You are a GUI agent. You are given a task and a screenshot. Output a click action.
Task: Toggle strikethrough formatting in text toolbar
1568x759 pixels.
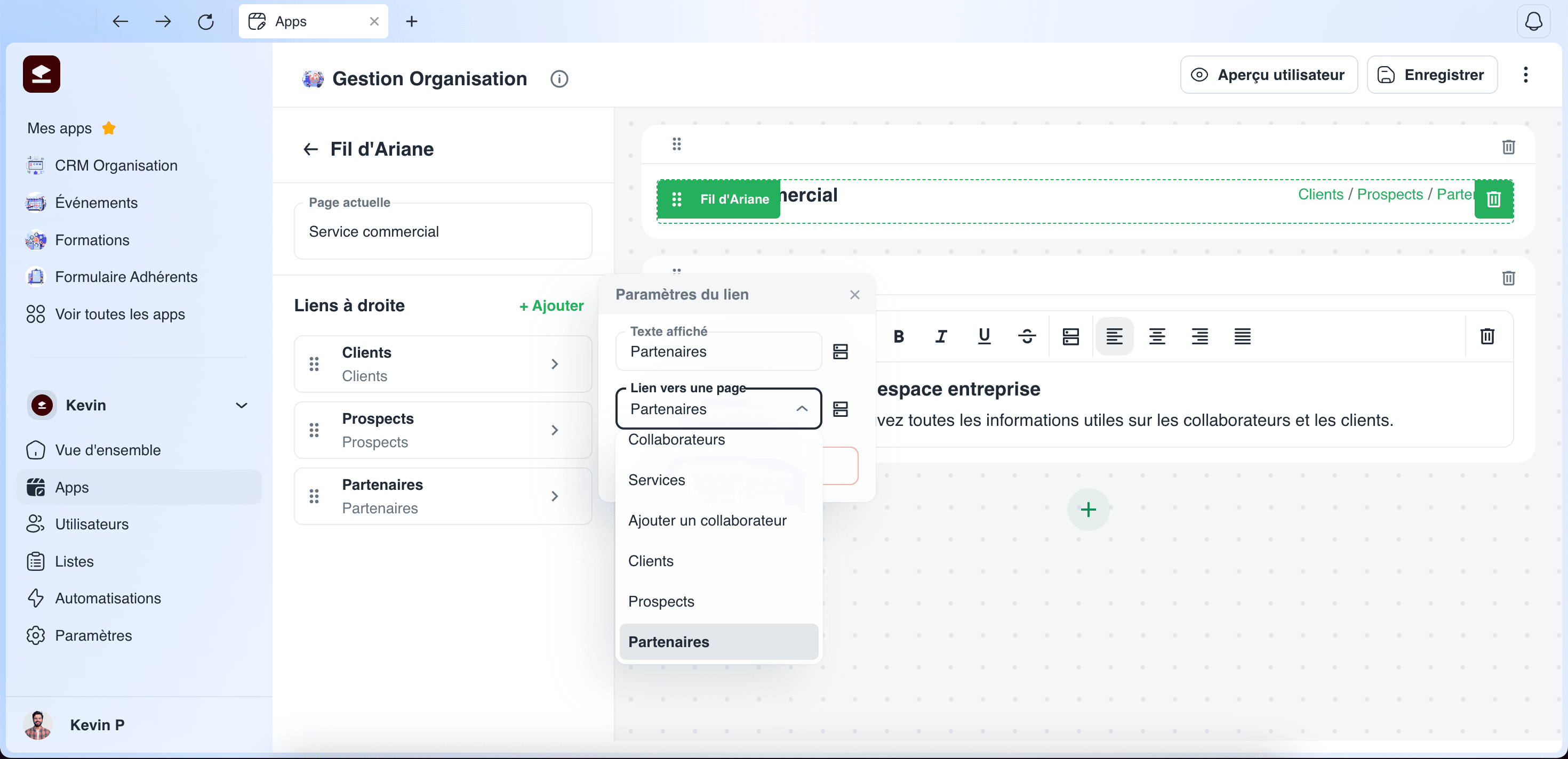(1027, 336)
